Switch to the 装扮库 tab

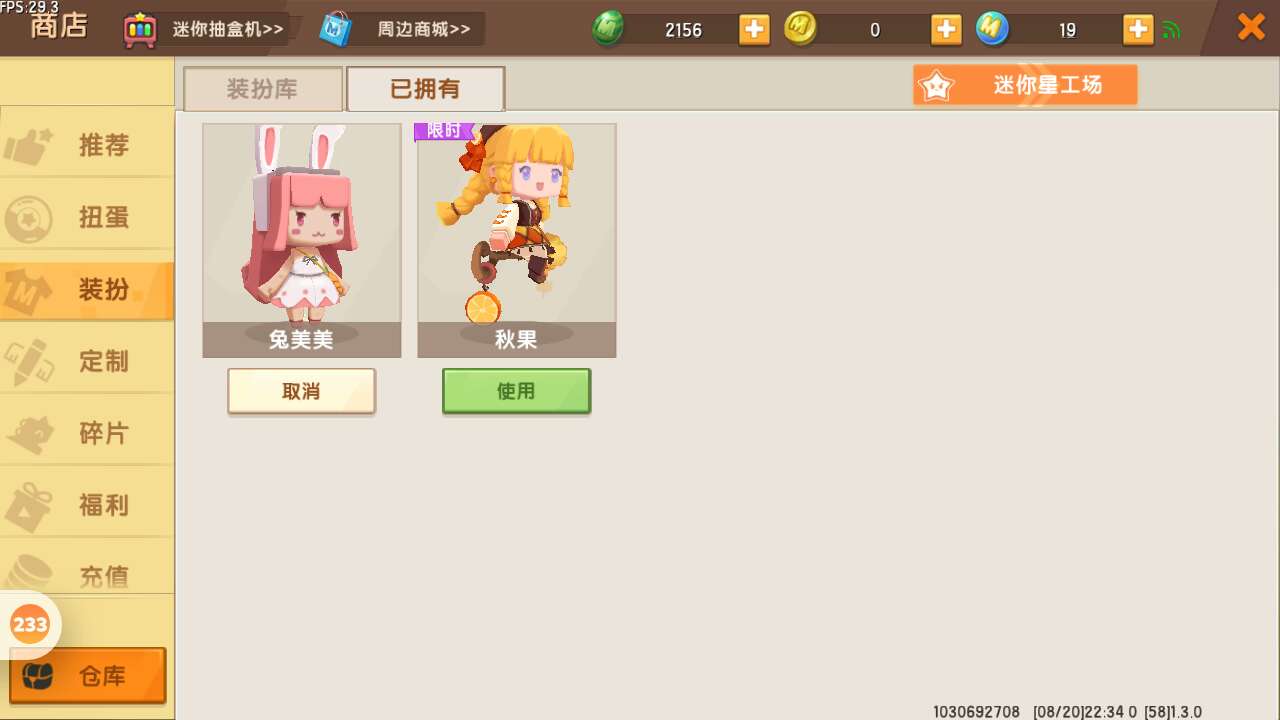click(x=263, y=89)
